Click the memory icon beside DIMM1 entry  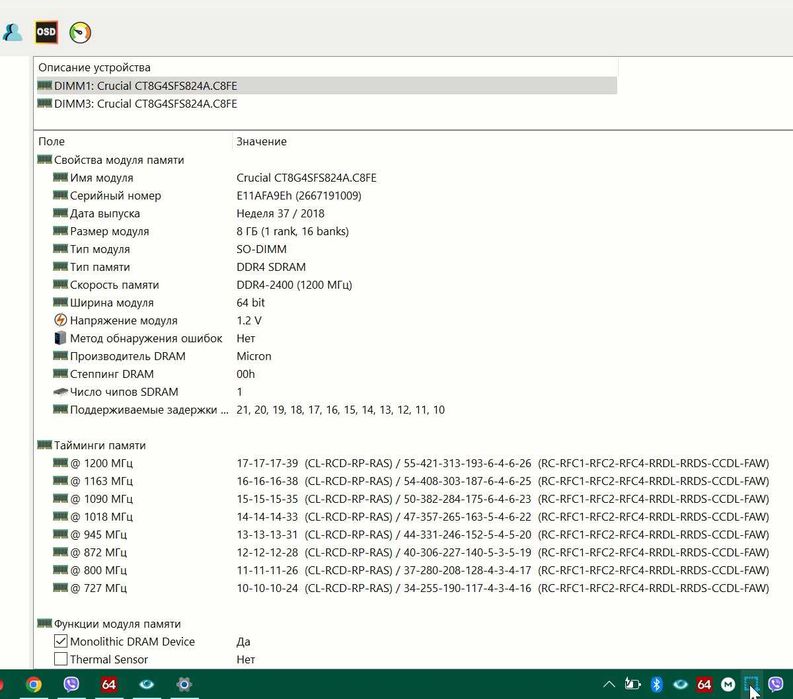45,85
